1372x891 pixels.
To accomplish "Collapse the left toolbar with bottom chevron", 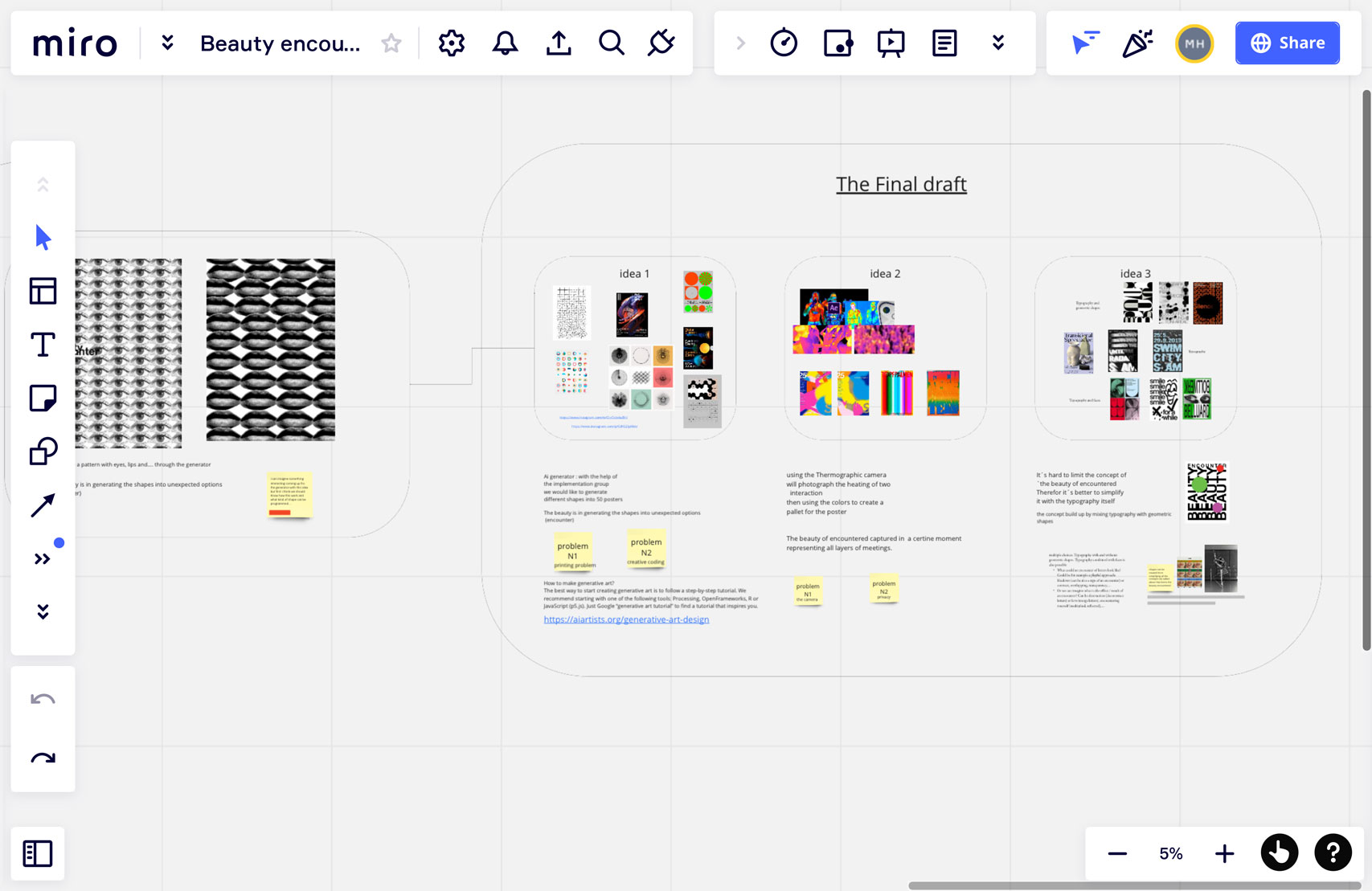I will coord(43,612).
